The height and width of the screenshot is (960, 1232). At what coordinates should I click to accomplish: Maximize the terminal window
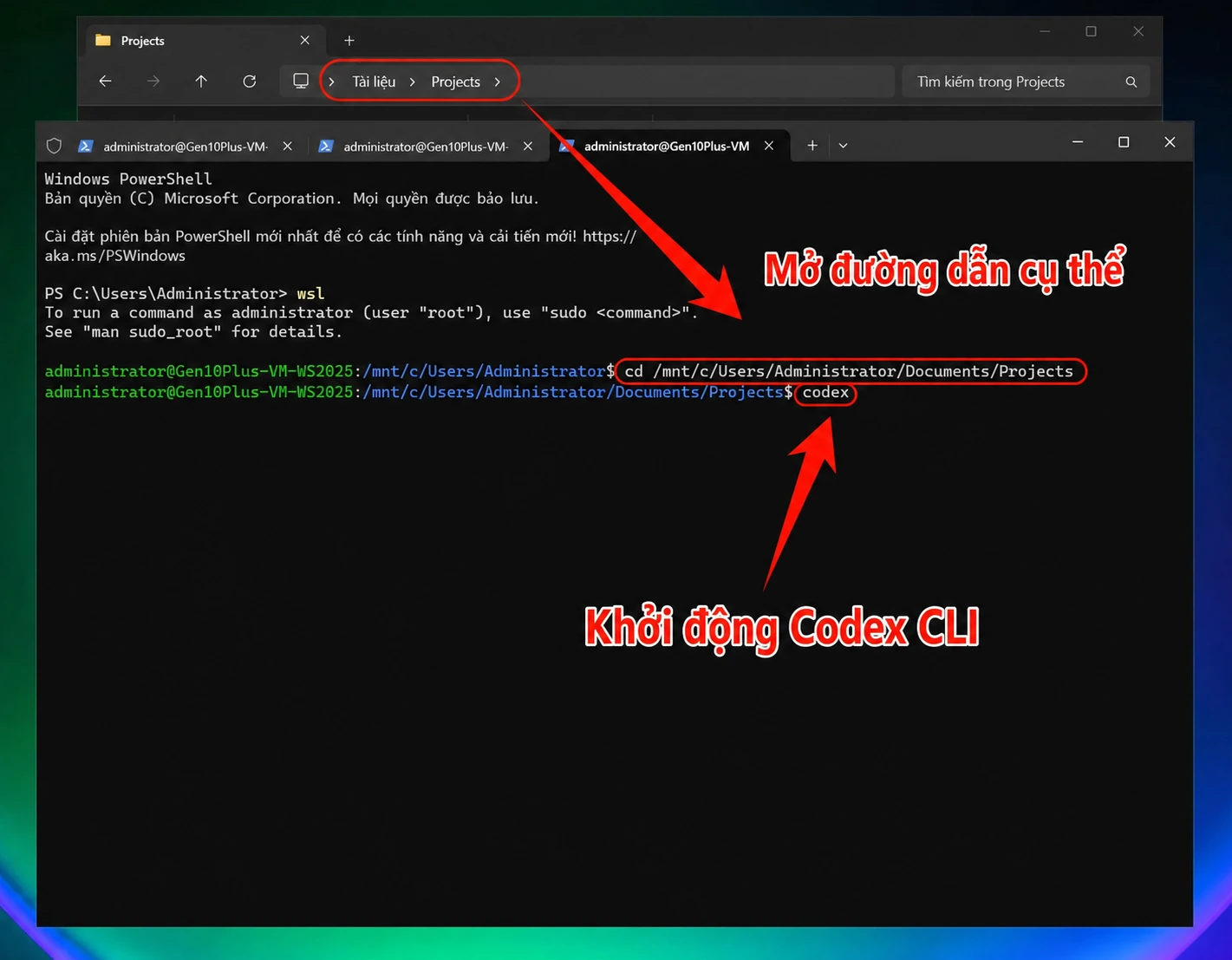click(x=1124, y=142)
